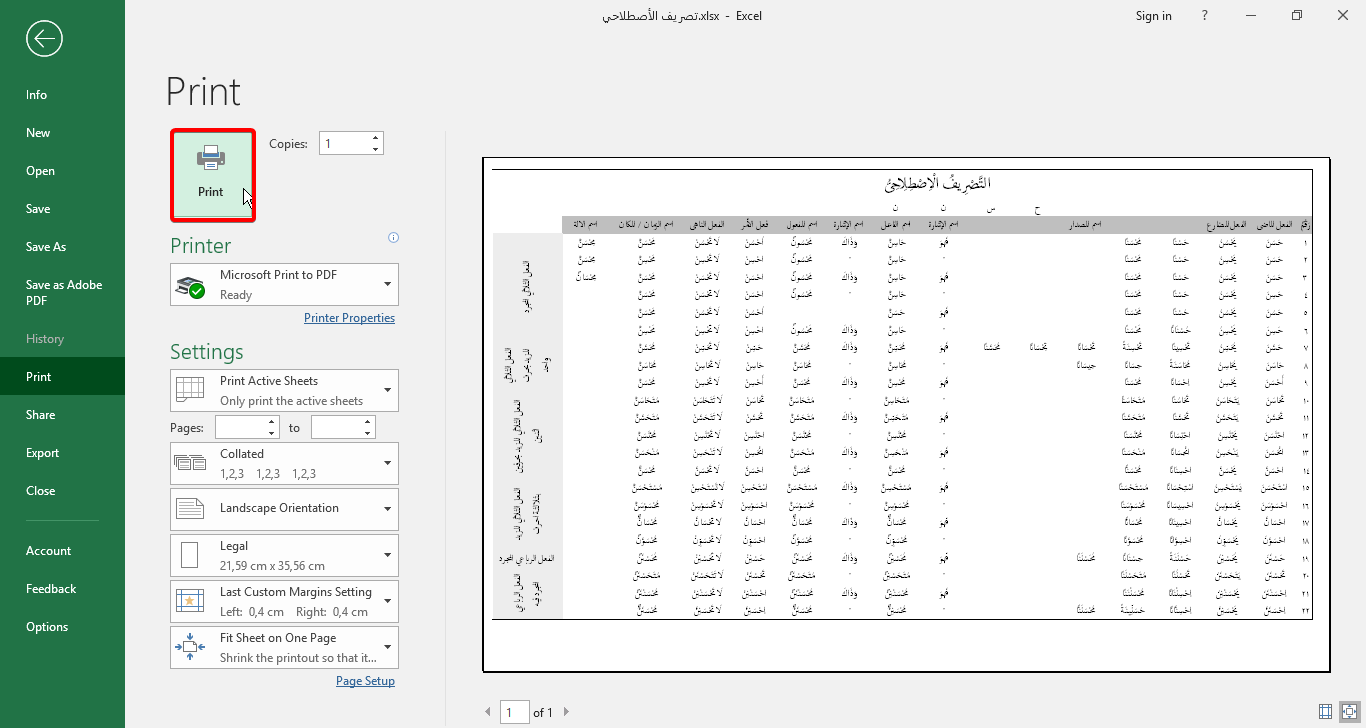Open the Legal paper size dropdown
Viewport: 1366px width, 728px height.
[389, 555]
